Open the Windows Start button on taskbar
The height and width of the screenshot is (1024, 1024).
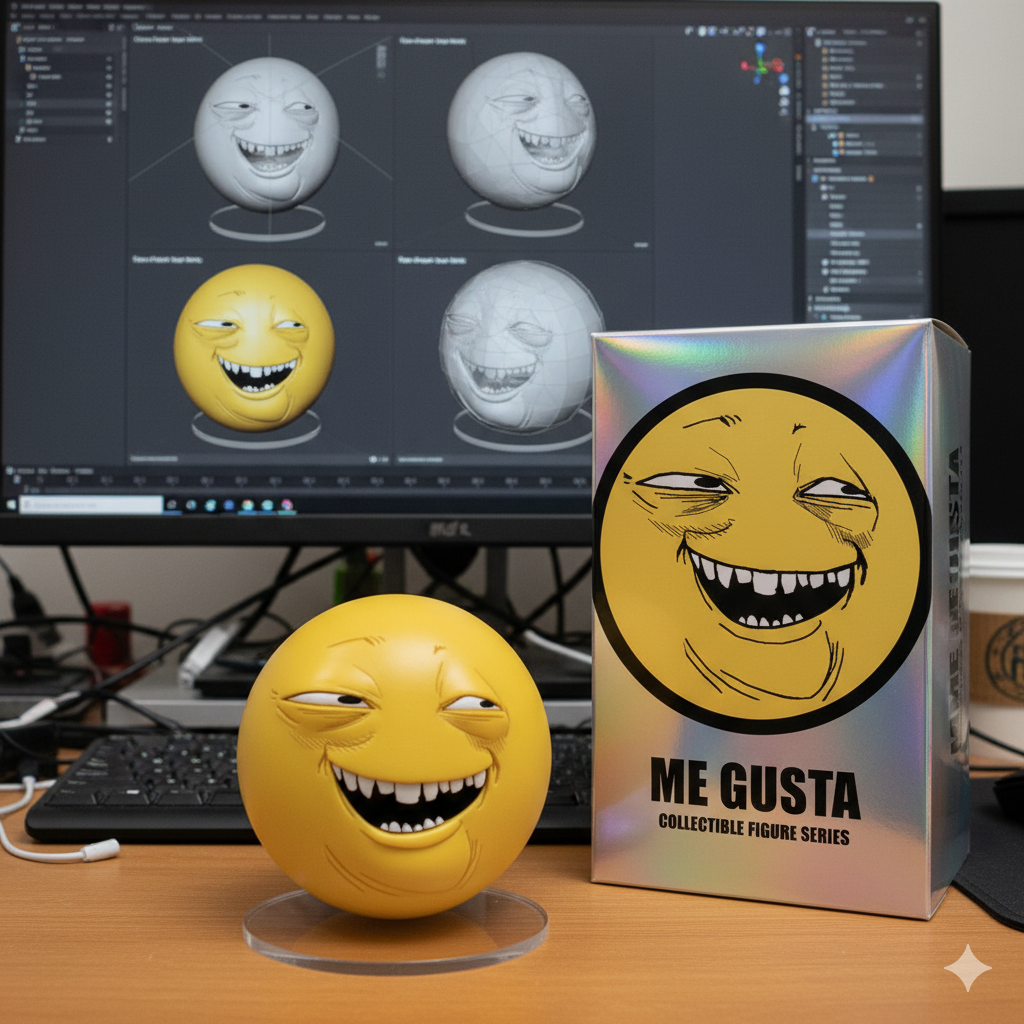point(11,505)
